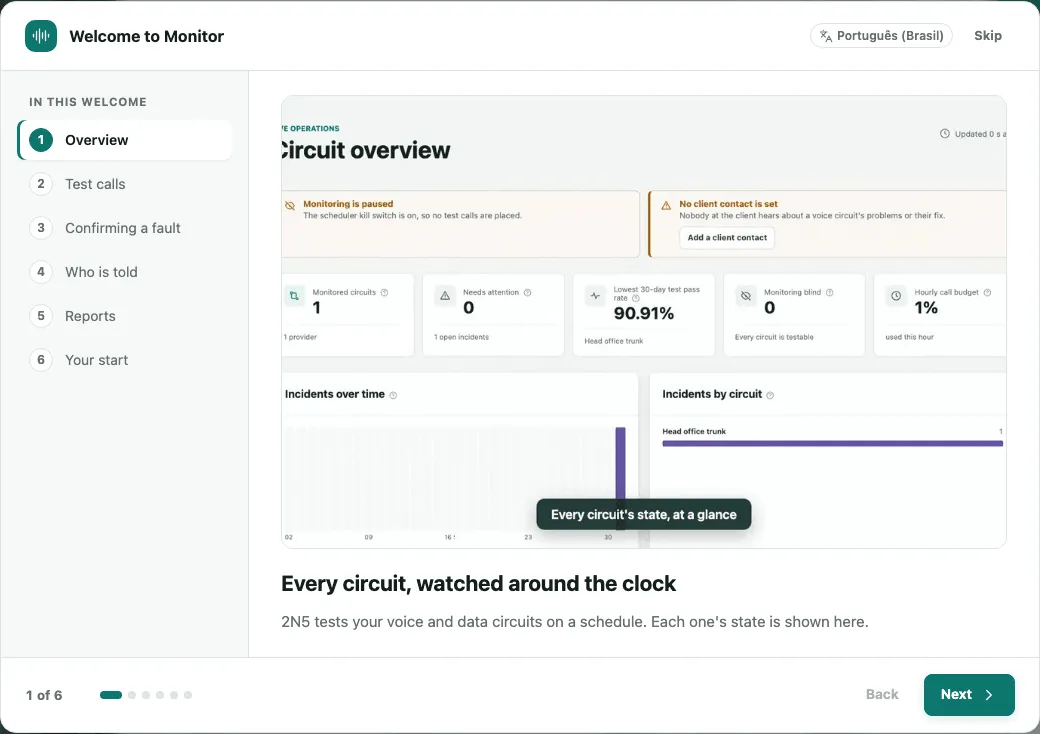Click the 'Circuit overview' heading
This screenshot has width=1040, height=734.
point(365,151)
